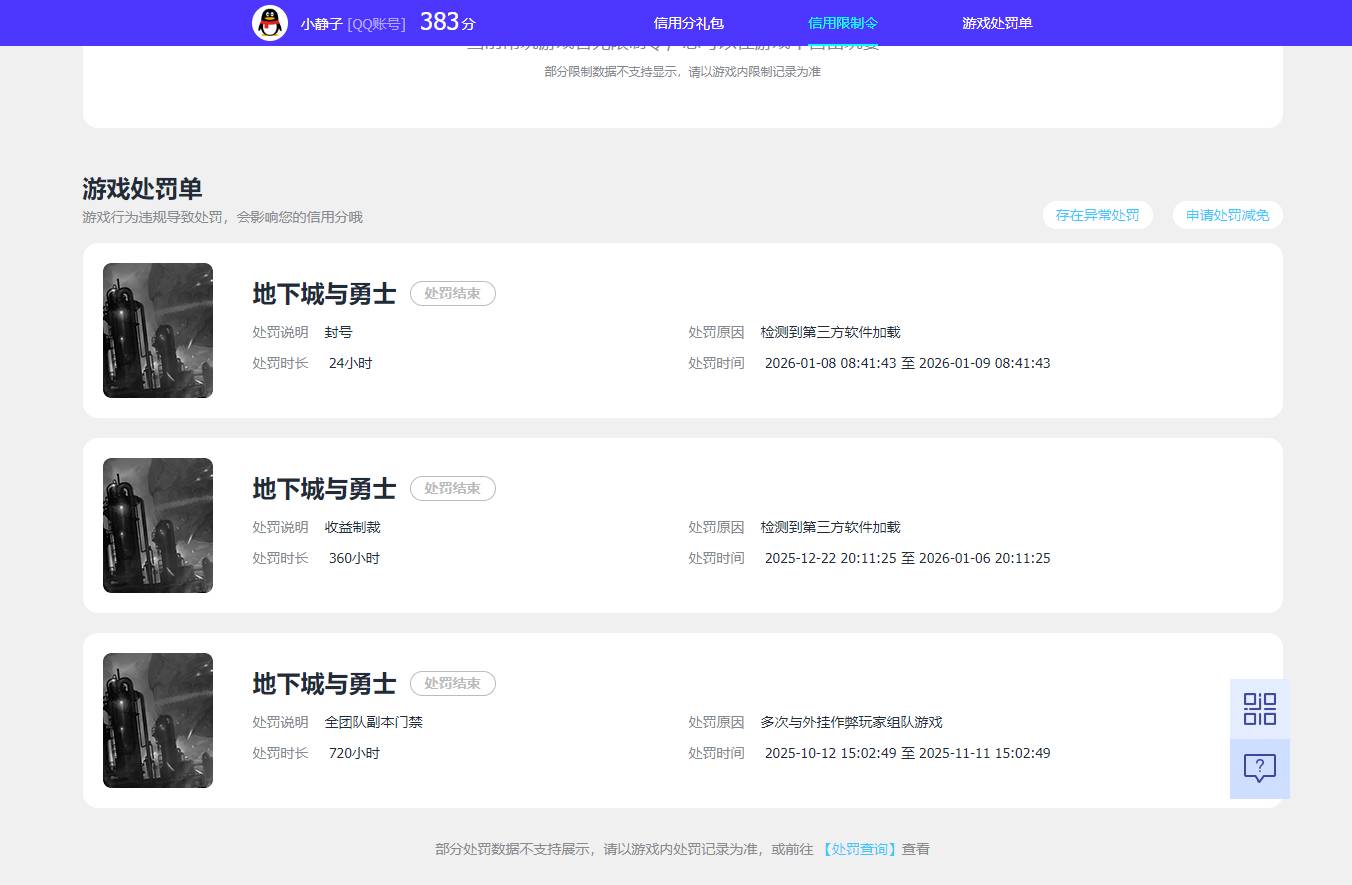Click the first 地下城与勇士 game thumbnail
The image size is (1352, 885).
pos(157,330)
